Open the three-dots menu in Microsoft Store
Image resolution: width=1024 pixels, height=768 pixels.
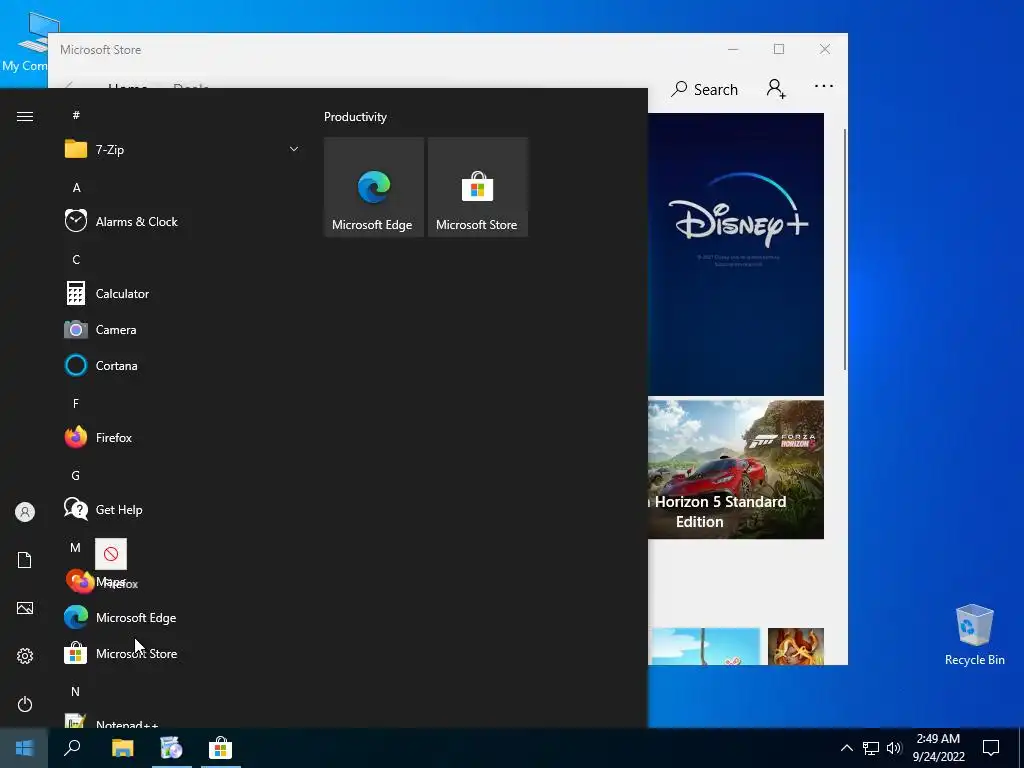tap(824, 86)
